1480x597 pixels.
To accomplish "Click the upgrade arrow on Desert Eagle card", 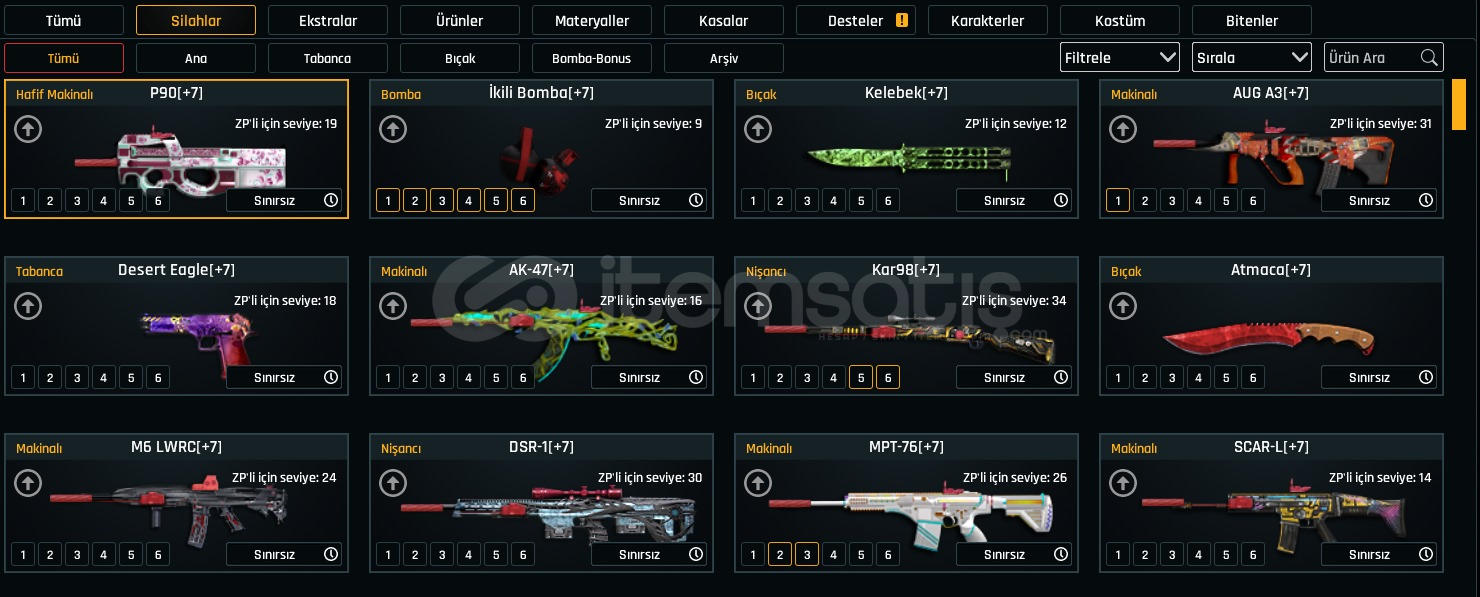I will tap(28, 306).
